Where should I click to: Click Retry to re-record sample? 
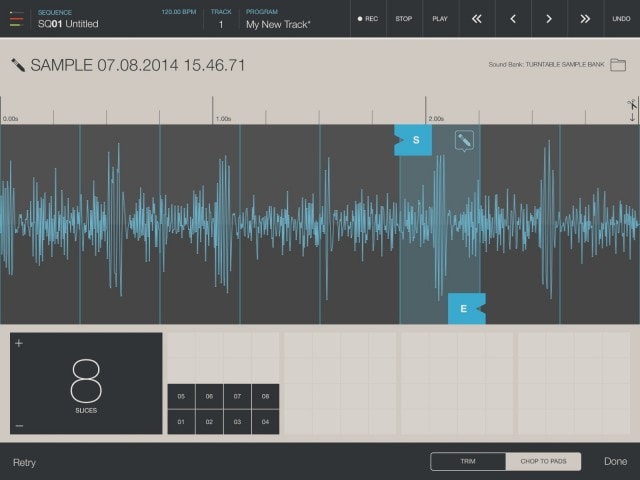tap(24, 462)
